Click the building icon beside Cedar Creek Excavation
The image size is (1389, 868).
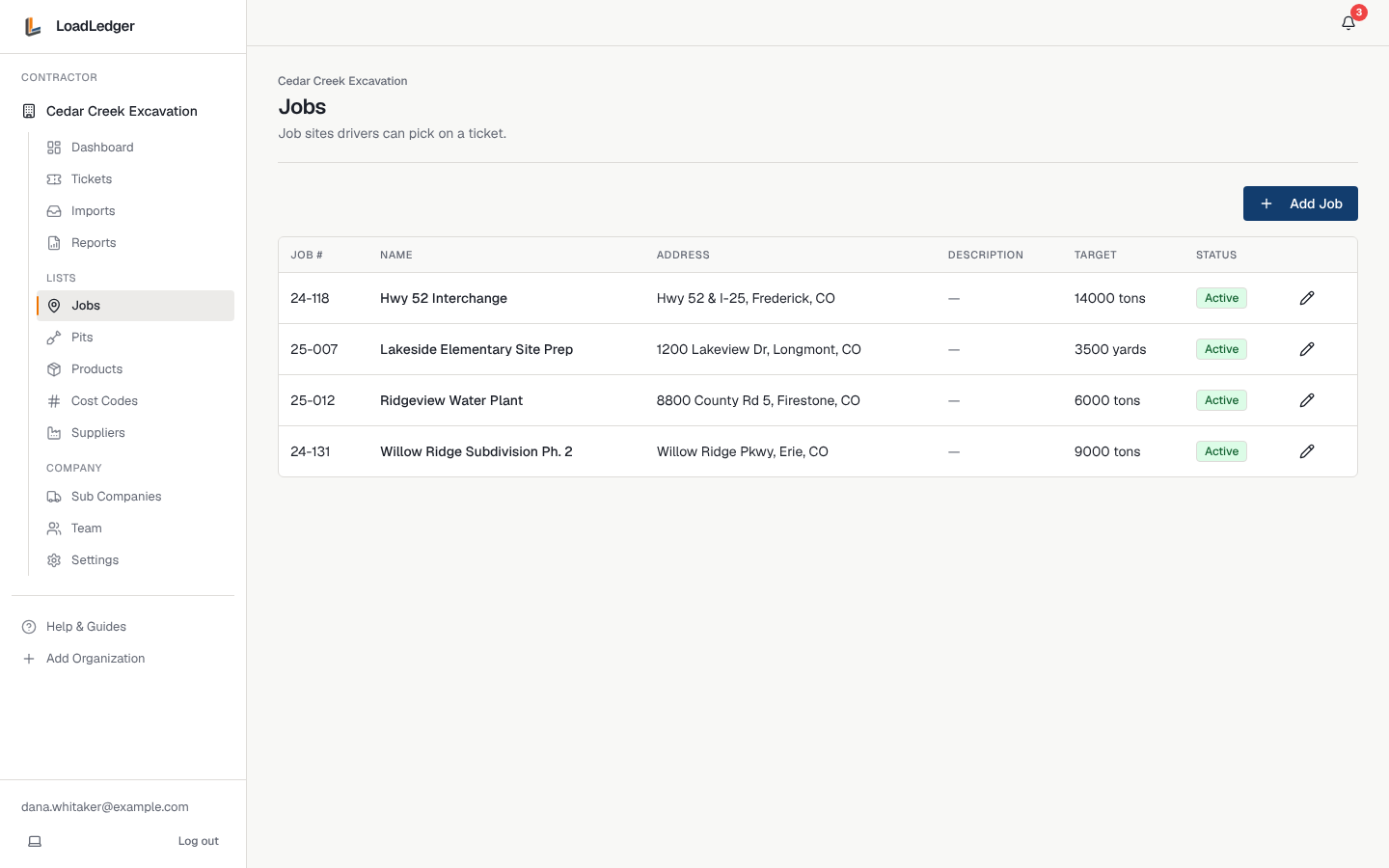click(x=29, y=111)
